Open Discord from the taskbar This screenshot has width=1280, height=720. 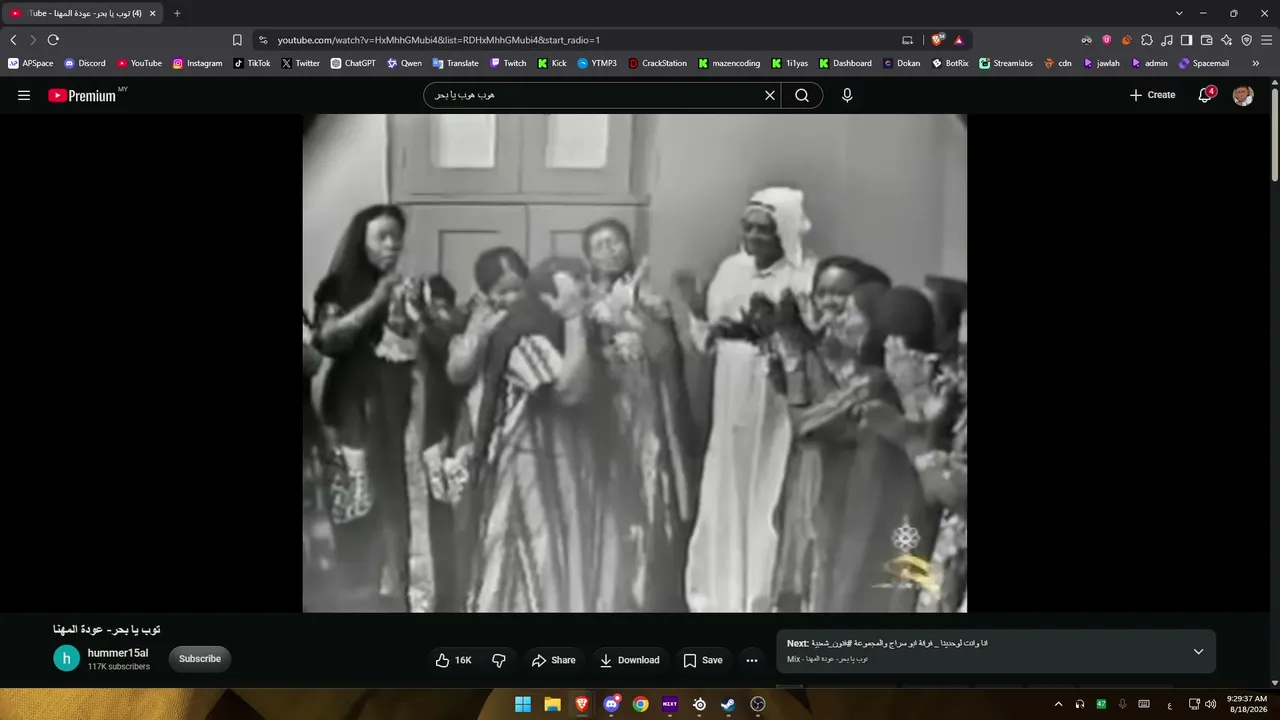click(x=611, y=704)
